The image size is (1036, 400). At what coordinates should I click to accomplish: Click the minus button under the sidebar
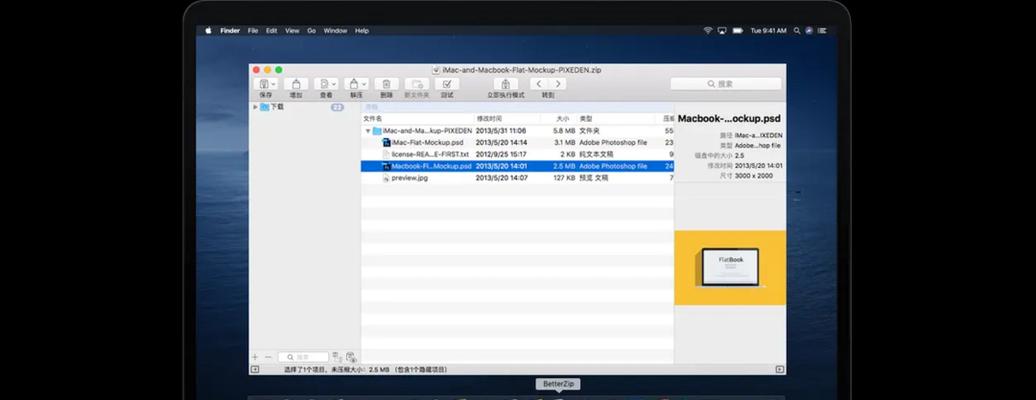point(268,357)
